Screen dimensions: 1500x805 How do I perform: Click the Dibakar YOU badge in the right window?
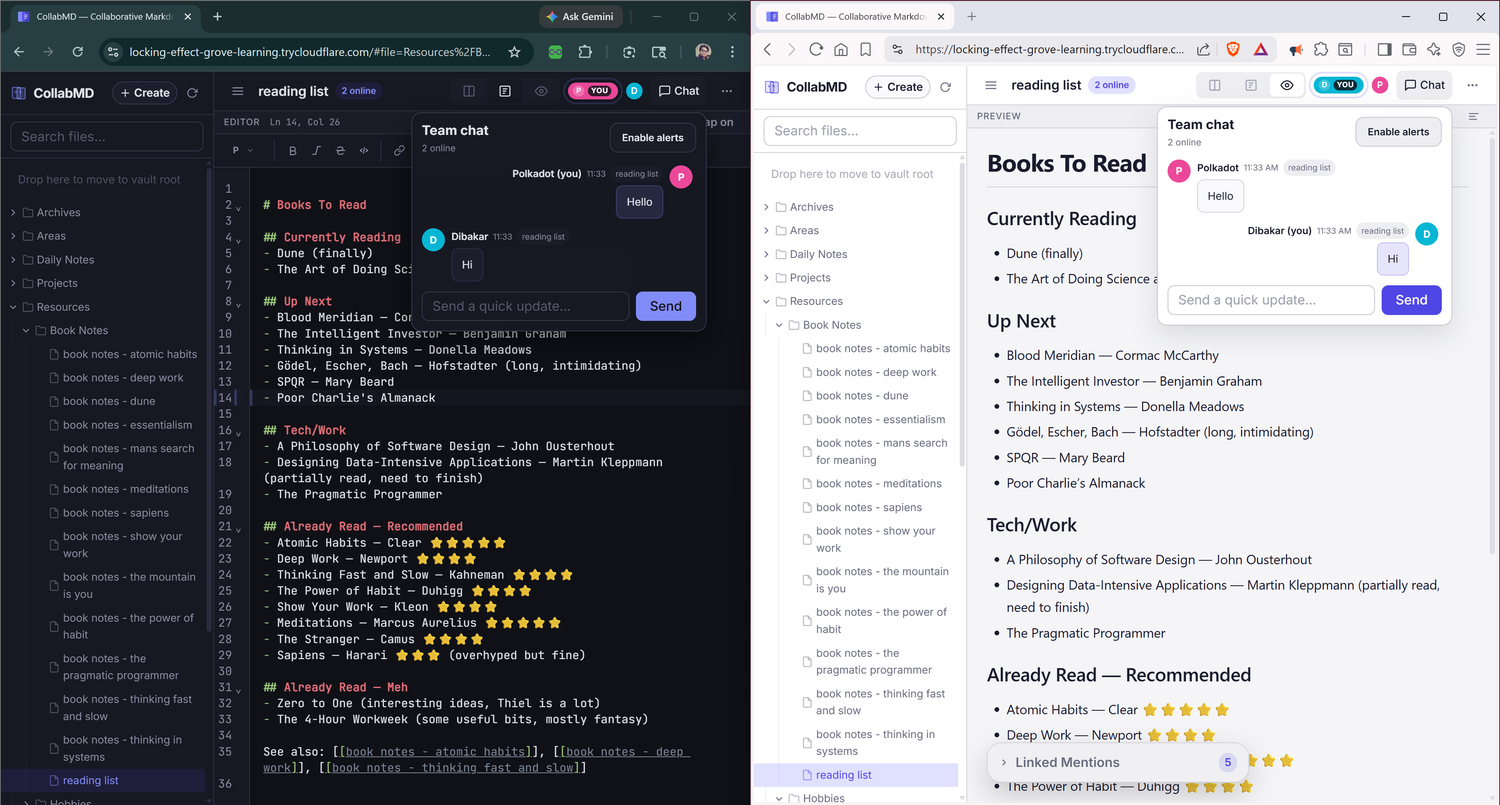1338,85
